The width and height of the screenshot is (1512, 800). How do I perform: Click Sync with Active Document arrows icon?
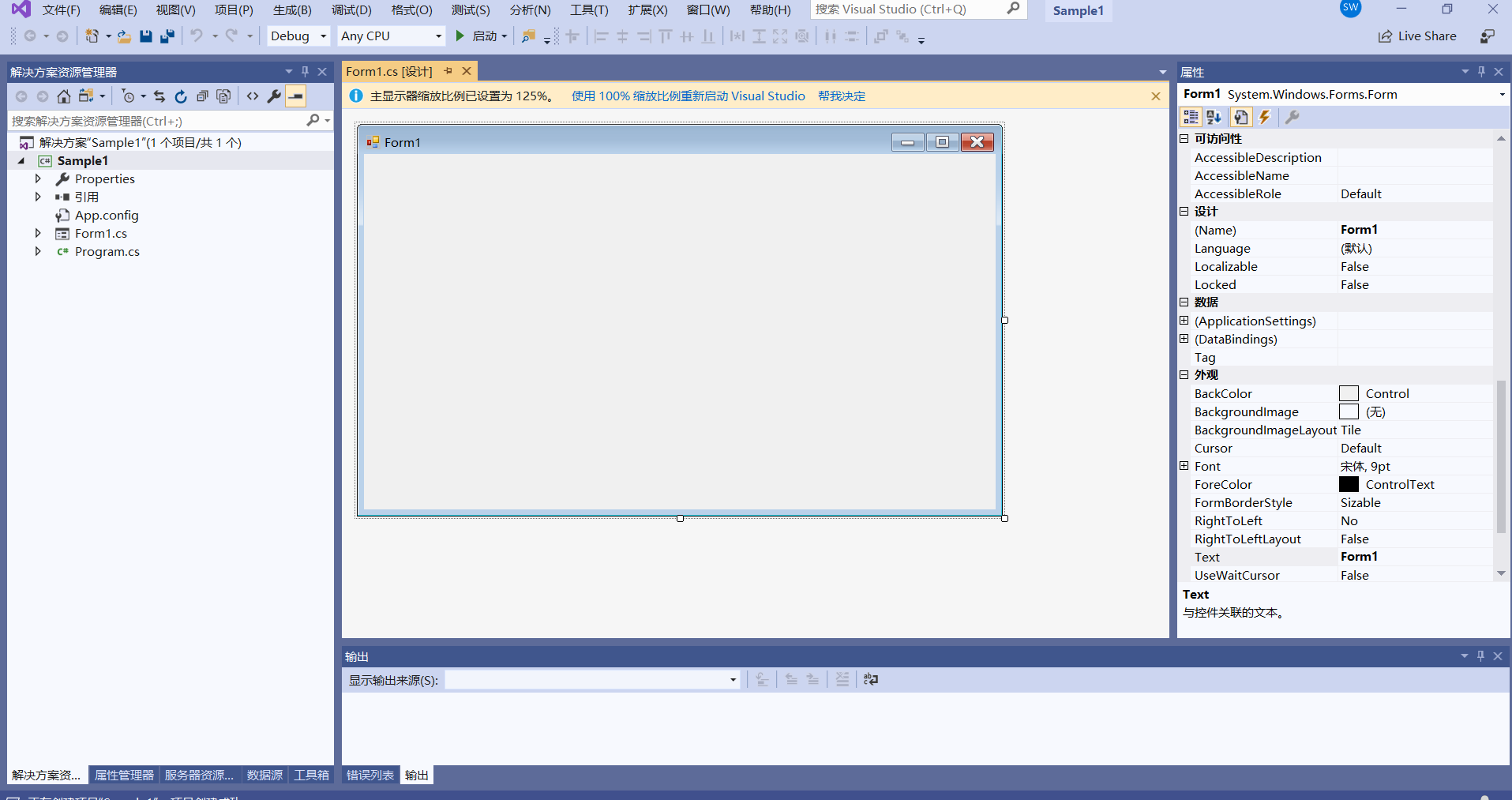pos(159,96)
